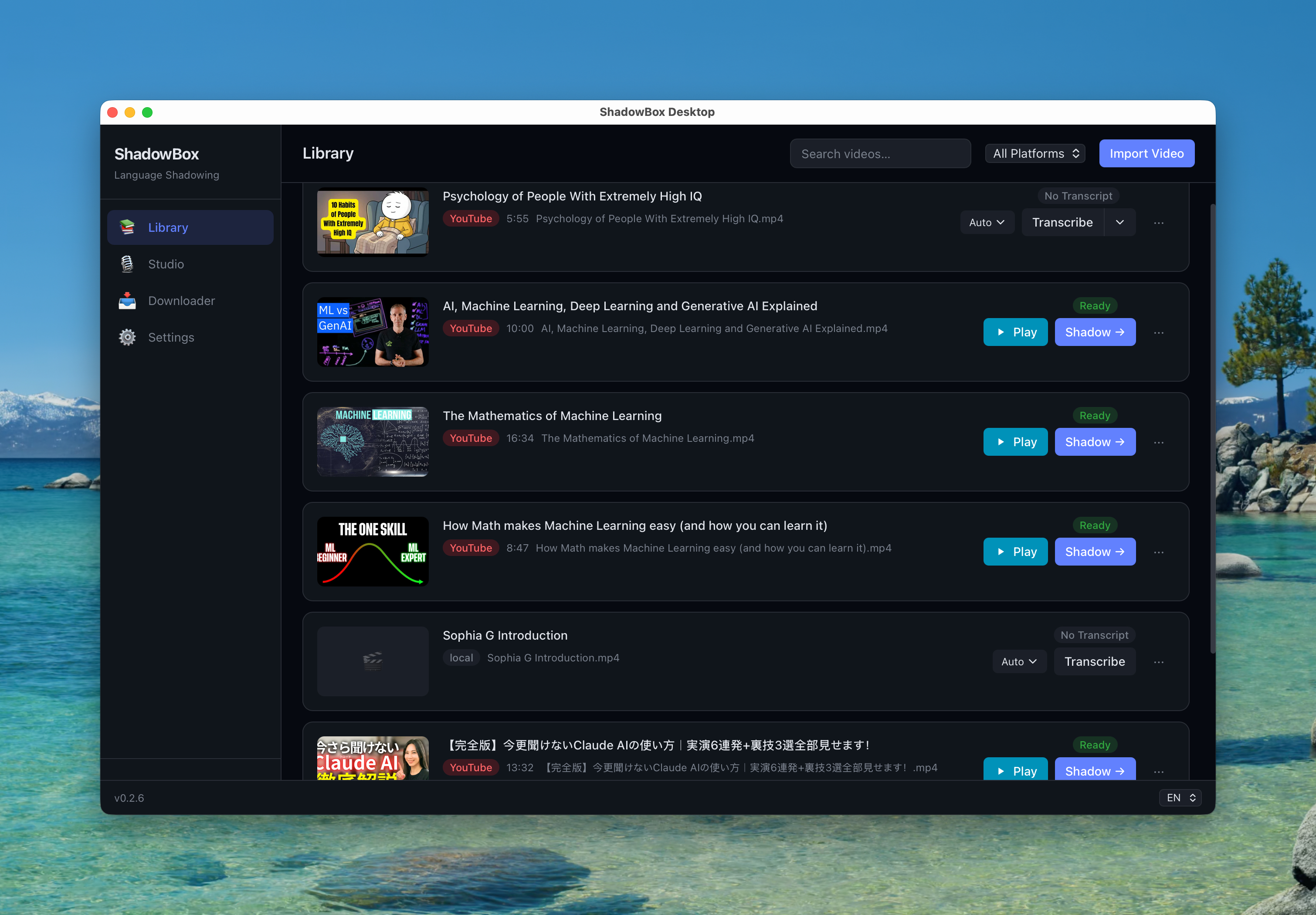
Task: Click the Sophia G Introduction placeholder thumbnail
Action: pos(373,661)
